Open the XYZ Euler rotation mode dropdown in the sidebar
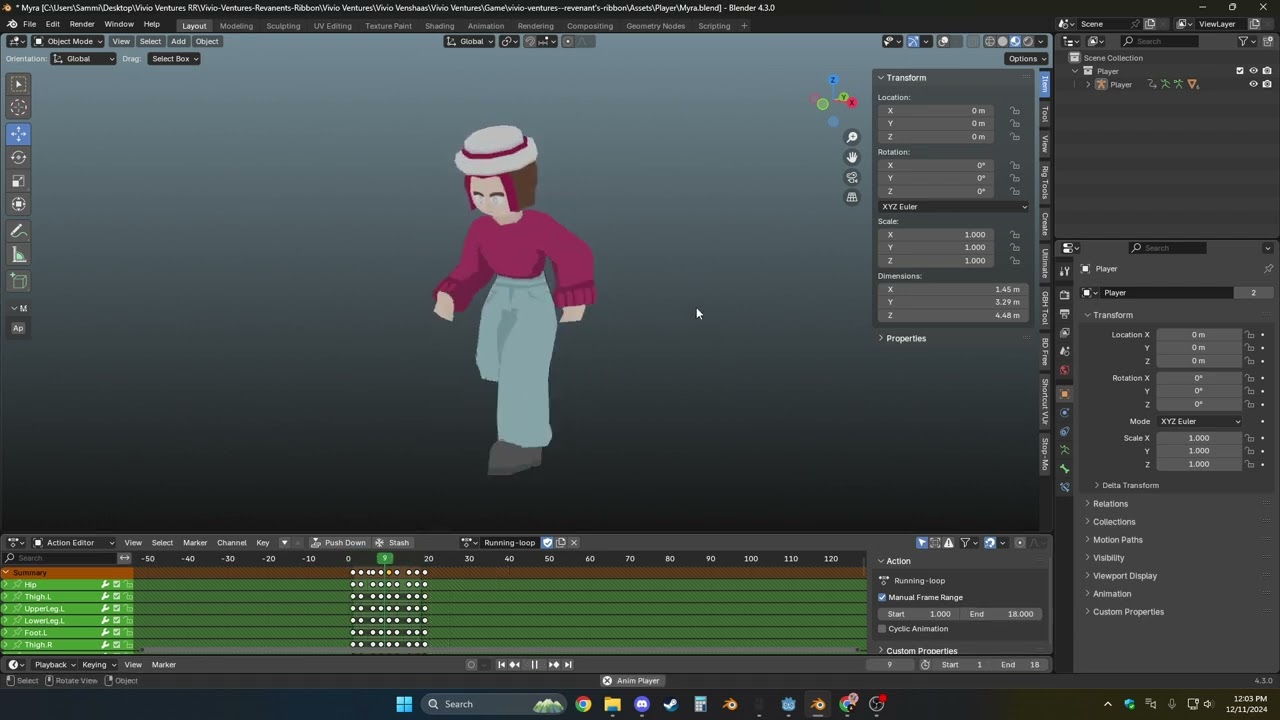This screenshot has height=720, width=1280. point(953,207)
